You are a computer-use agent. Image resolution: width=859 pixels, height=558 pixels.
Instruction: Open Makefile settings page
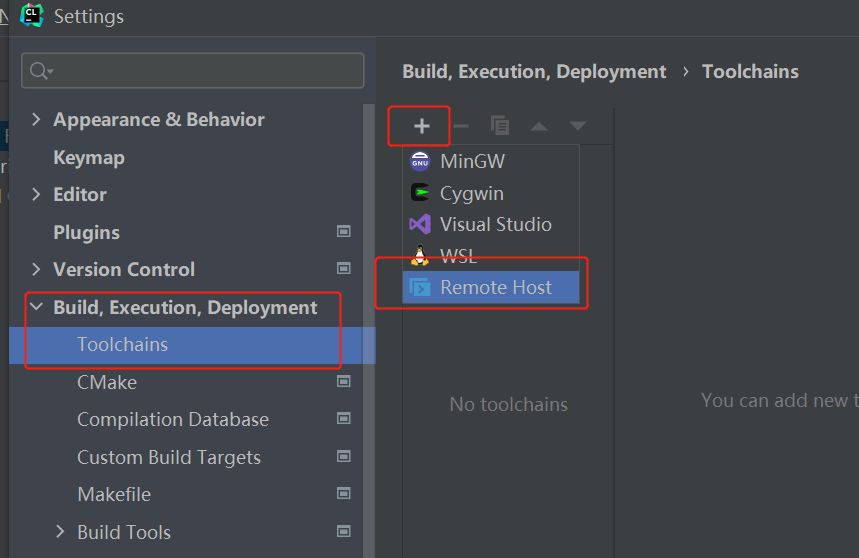(114, 494)
